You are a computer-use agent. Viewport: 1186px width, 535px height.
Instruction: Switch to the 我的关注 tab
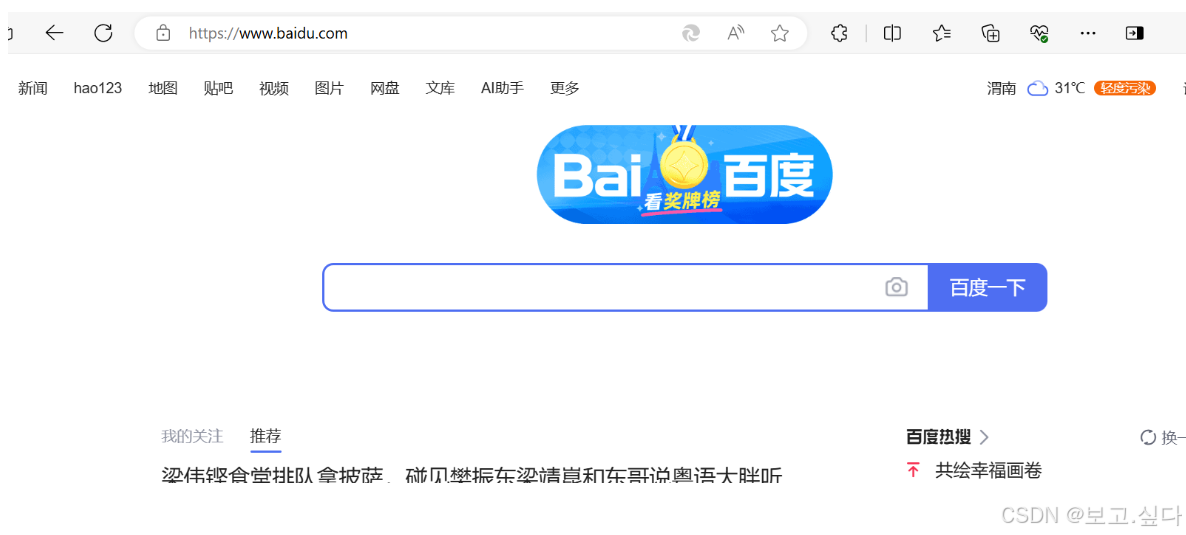[x=192, y=436]
